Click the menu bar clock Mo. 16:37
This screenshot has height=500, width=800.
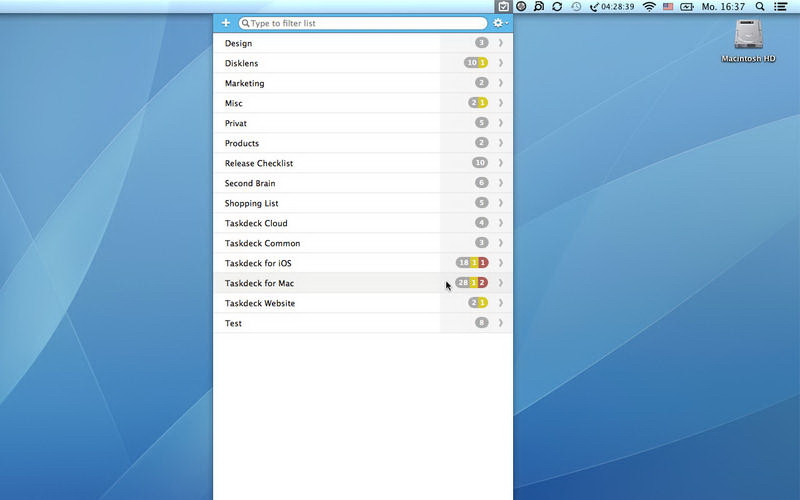722,7
